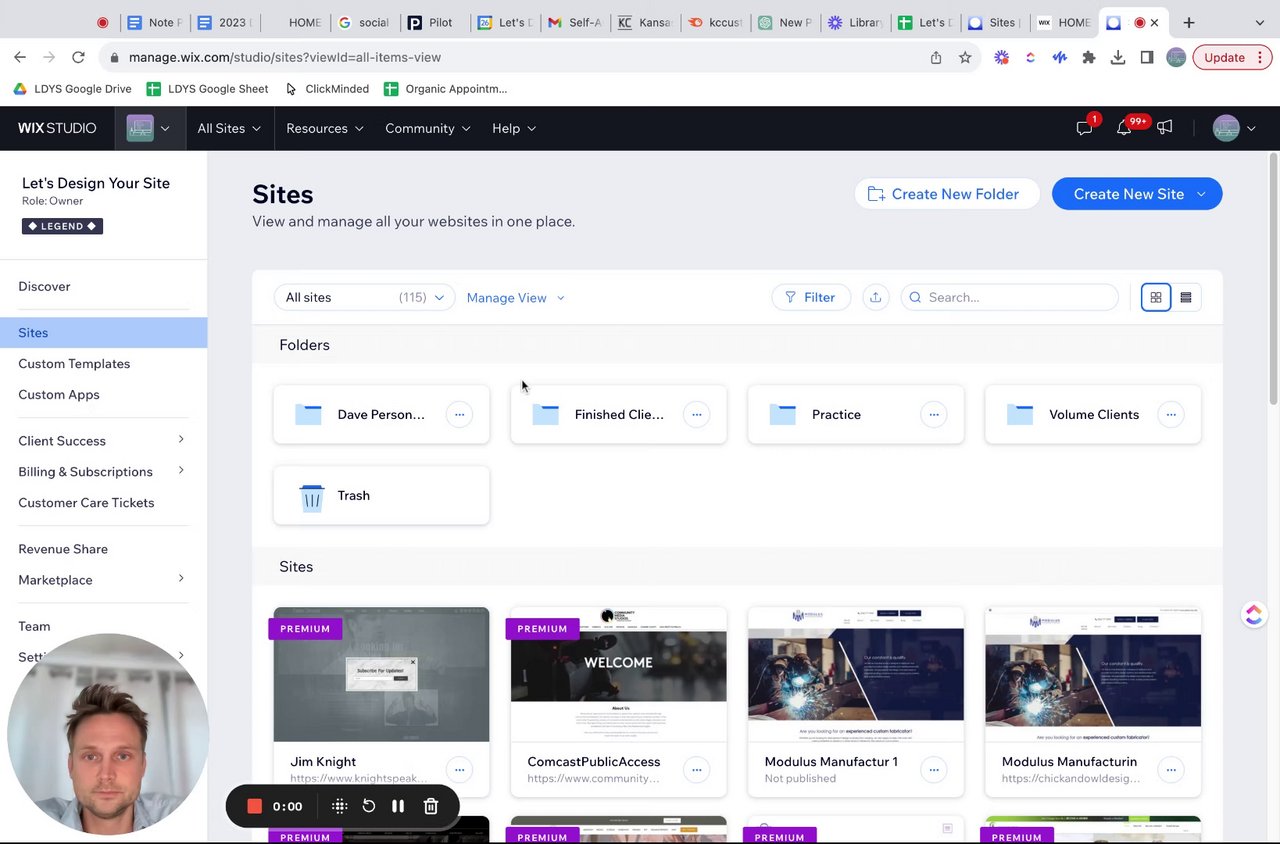
Task: Select Sites in the sidebar
Action: coord(103,332)
